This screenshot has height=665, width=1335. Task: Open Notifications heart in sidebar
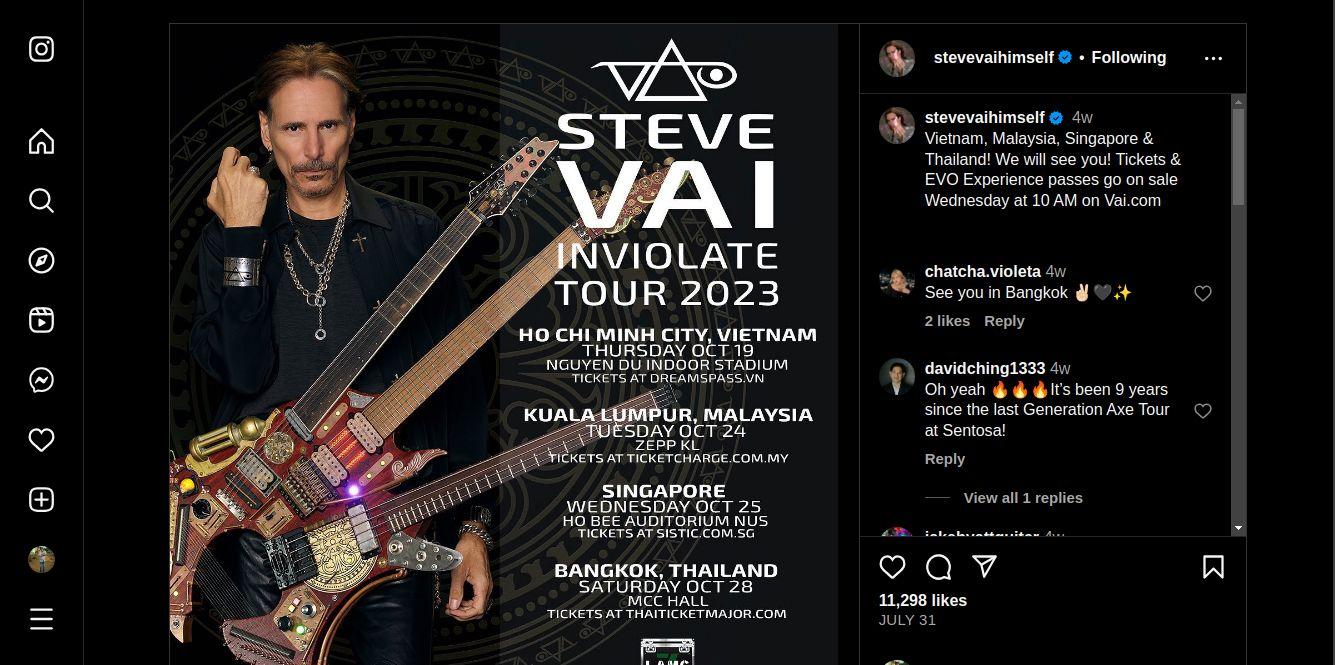(41, 440)
